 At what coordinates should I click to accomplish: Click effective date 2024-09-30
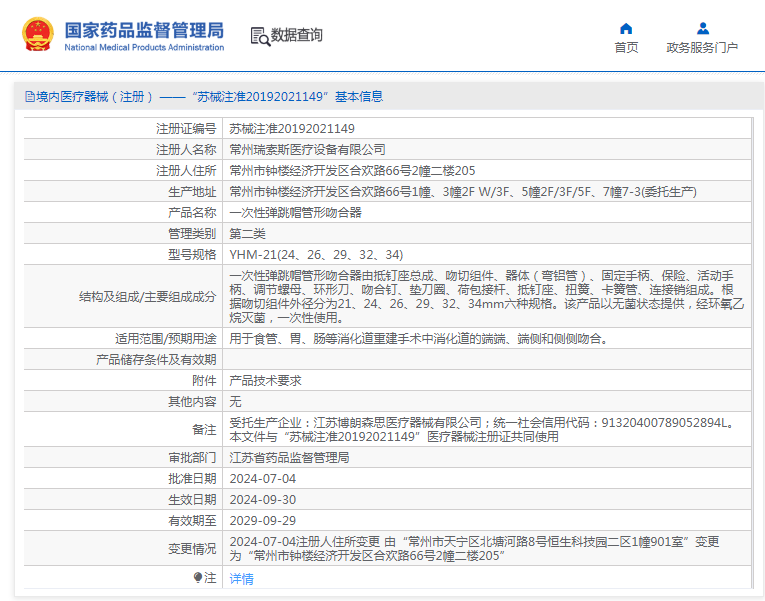pos(262,500)
